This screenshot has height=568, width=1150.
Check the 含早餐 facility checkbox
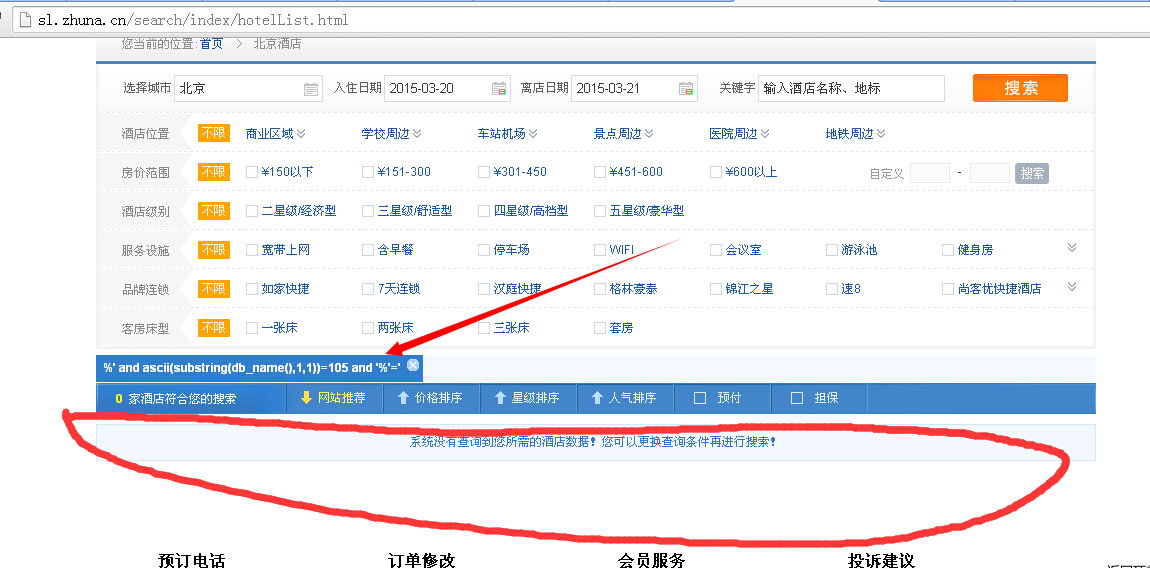pos(367,250)
